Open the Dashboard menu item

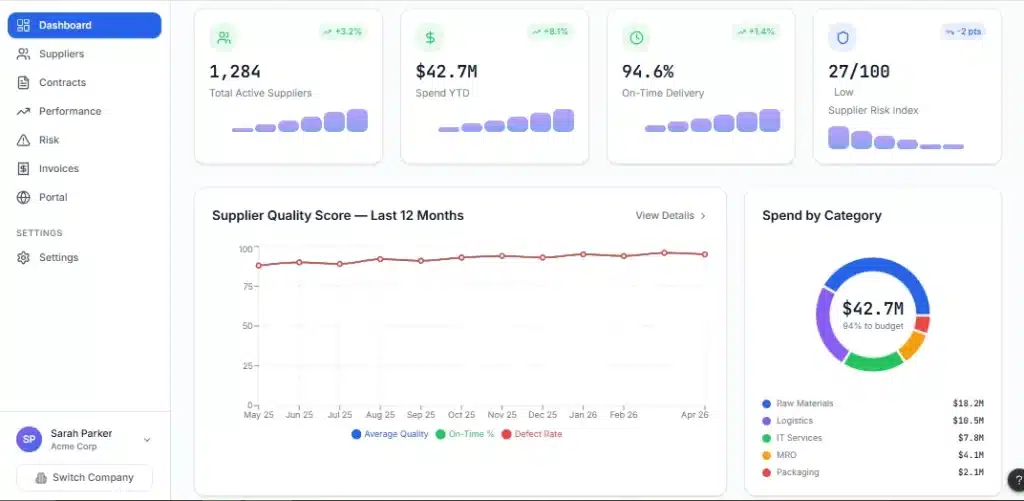84,25
